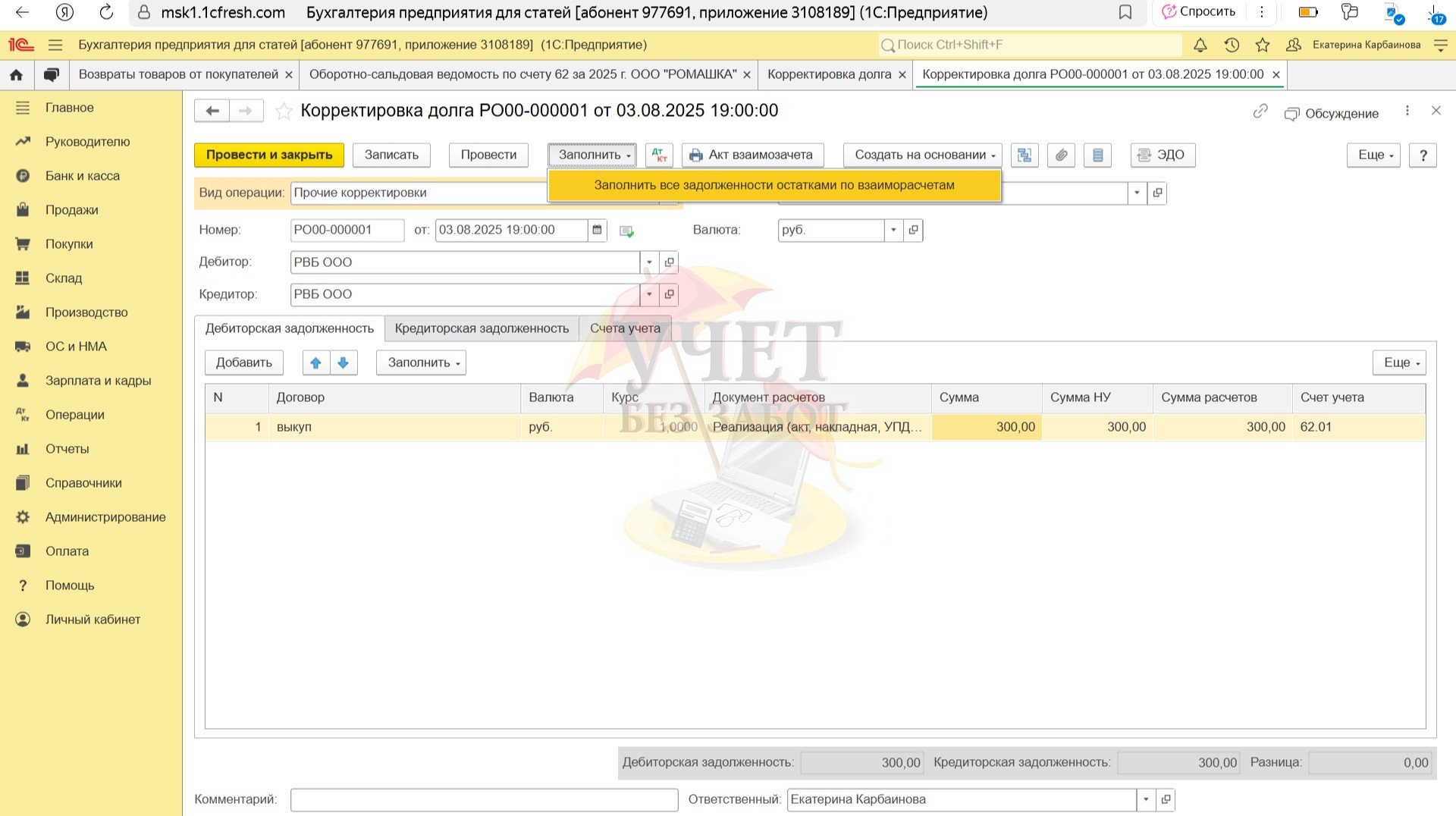Click the calendar icon next to date
1456x816 pixels.
point(597,230)
